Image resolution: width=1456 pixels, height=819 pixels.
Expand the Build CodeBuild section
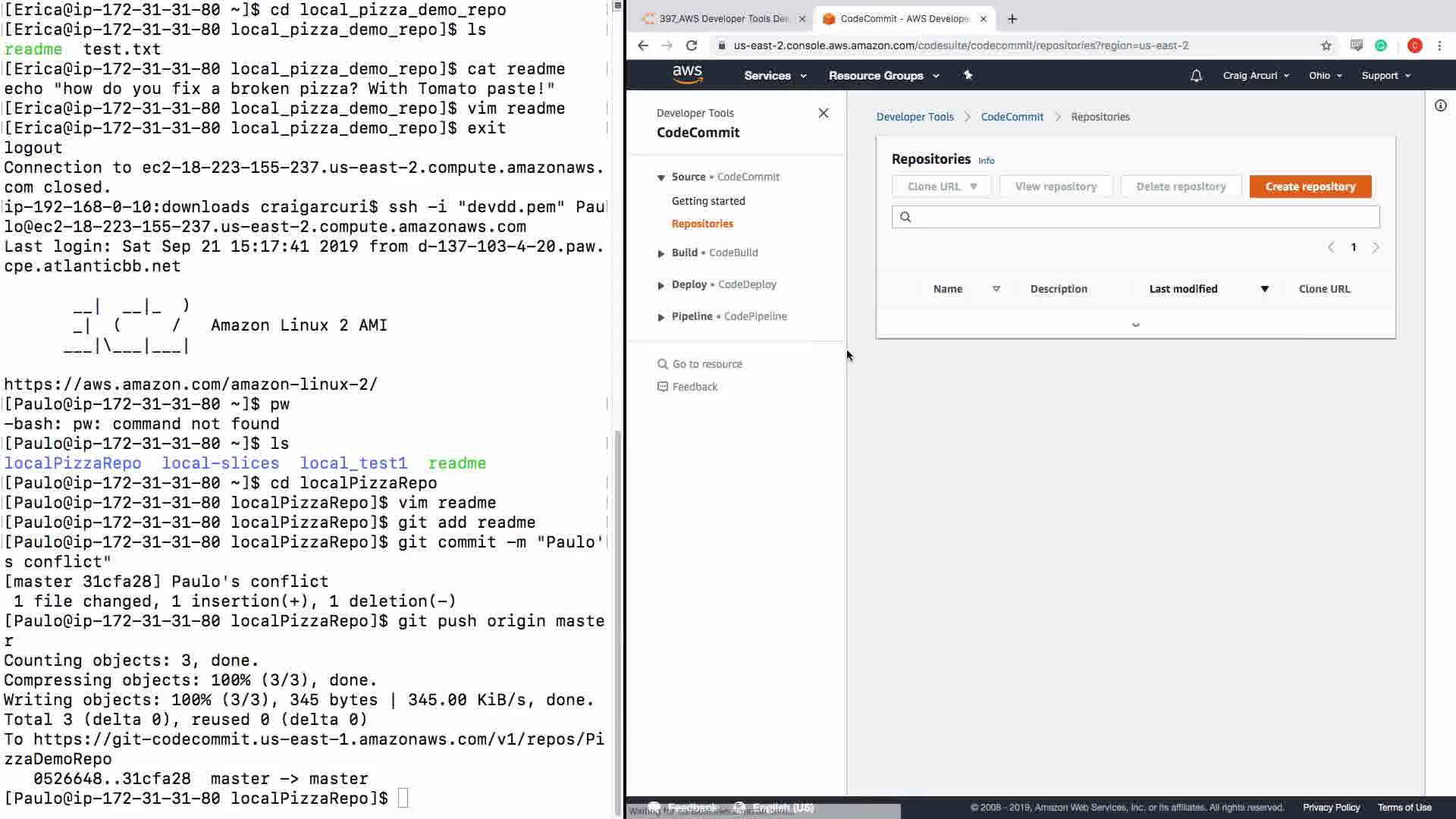[661, 253]
